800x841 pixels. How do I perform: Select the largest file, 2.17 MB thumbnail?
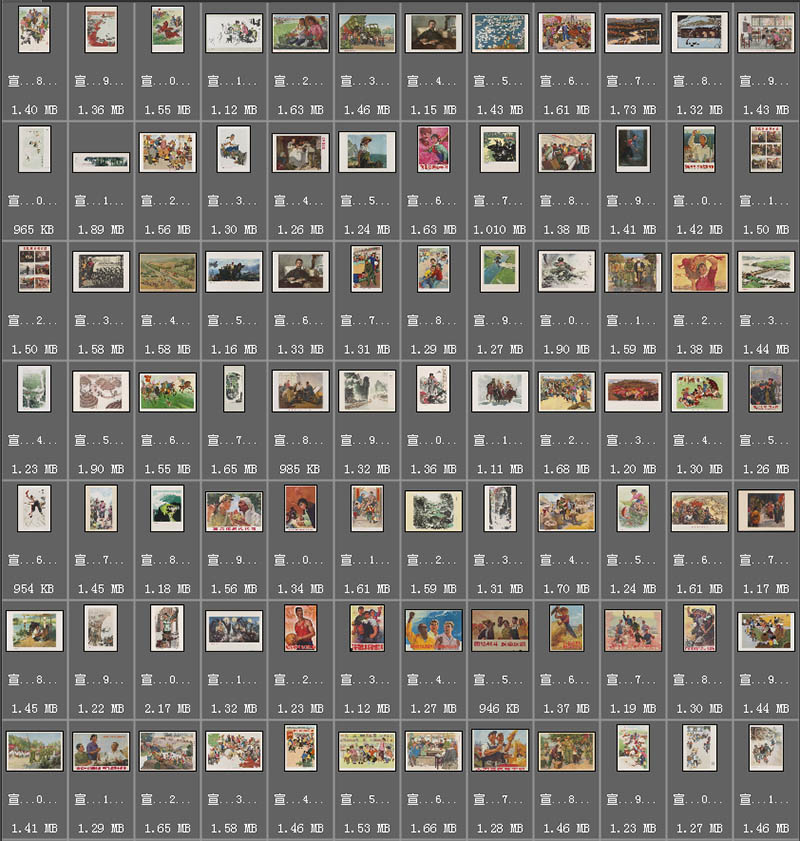click(x=167, y=628)
